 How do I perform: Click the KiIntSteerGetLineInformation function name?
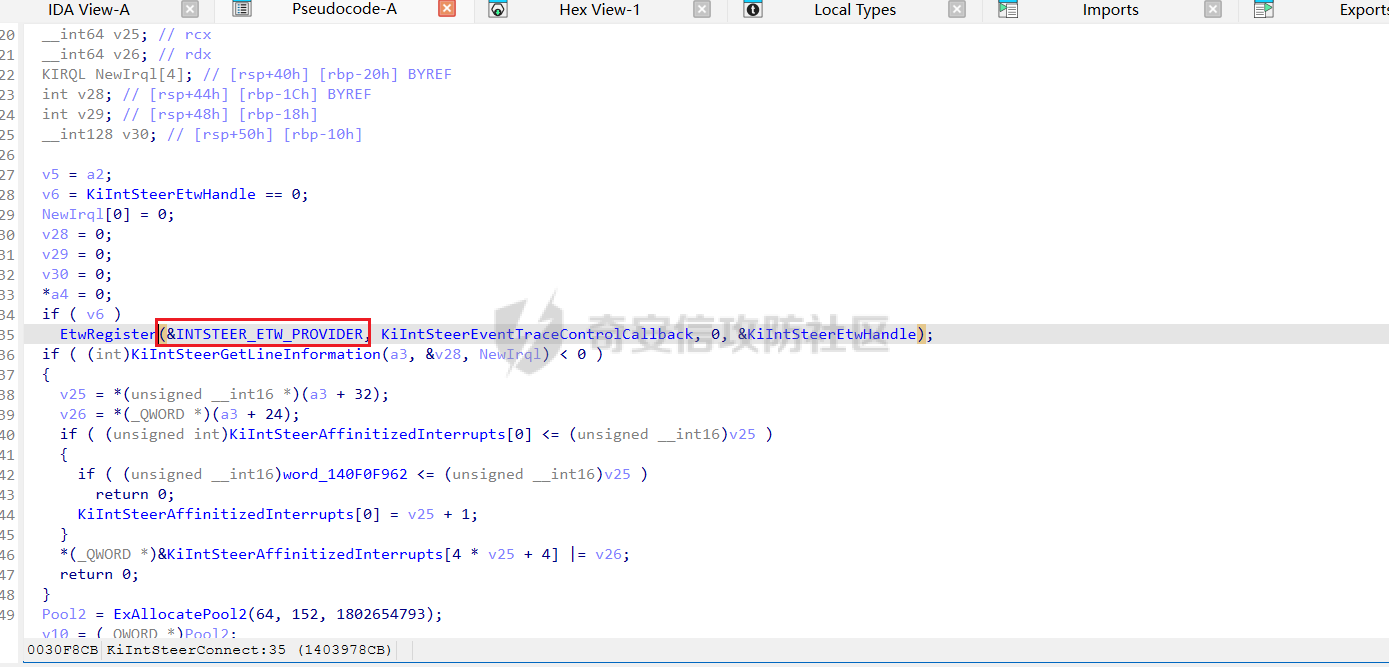point(256,354)
